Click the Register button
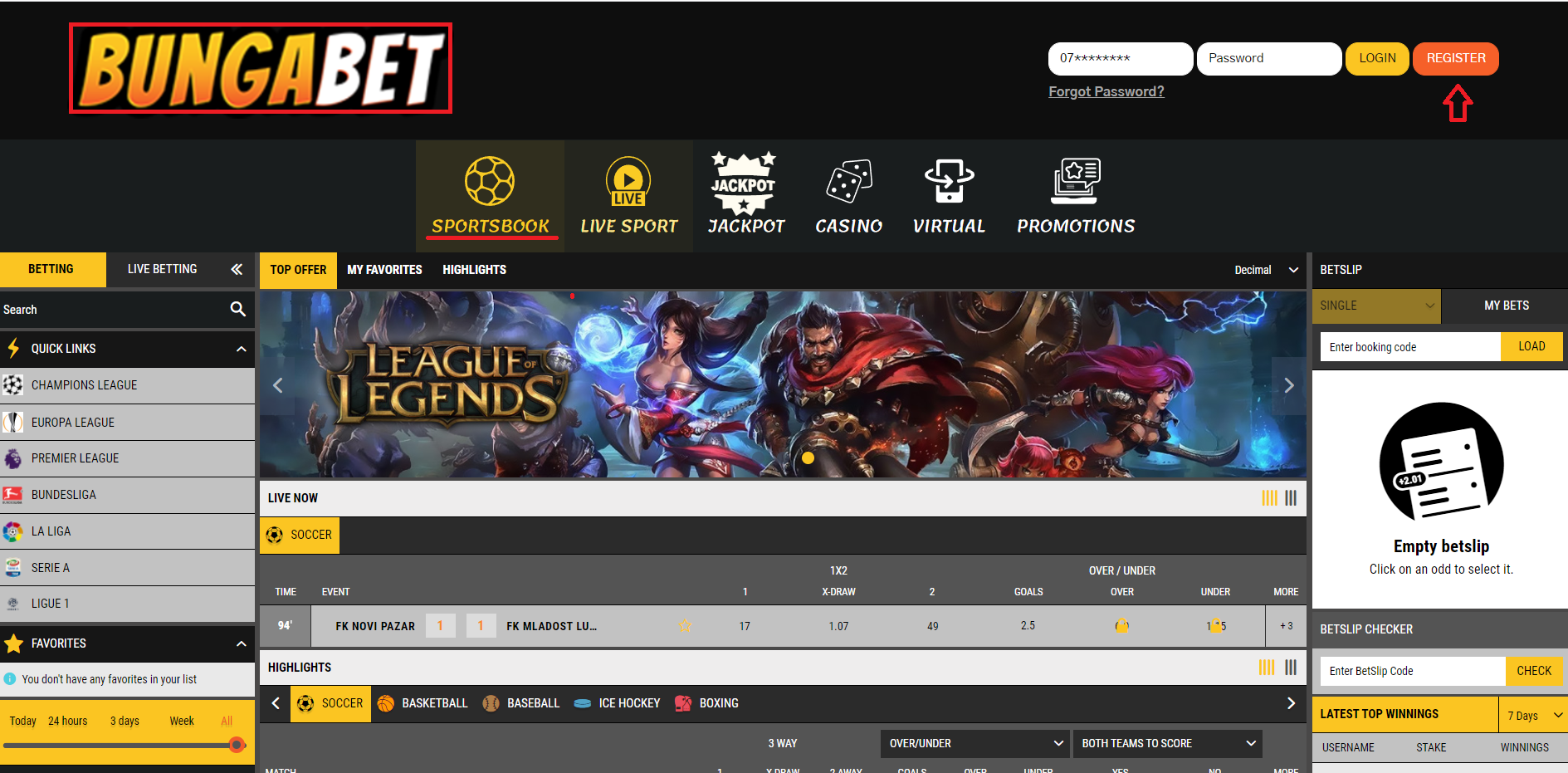Viewport: 1568px width, 773px height. pos(1456,58)
